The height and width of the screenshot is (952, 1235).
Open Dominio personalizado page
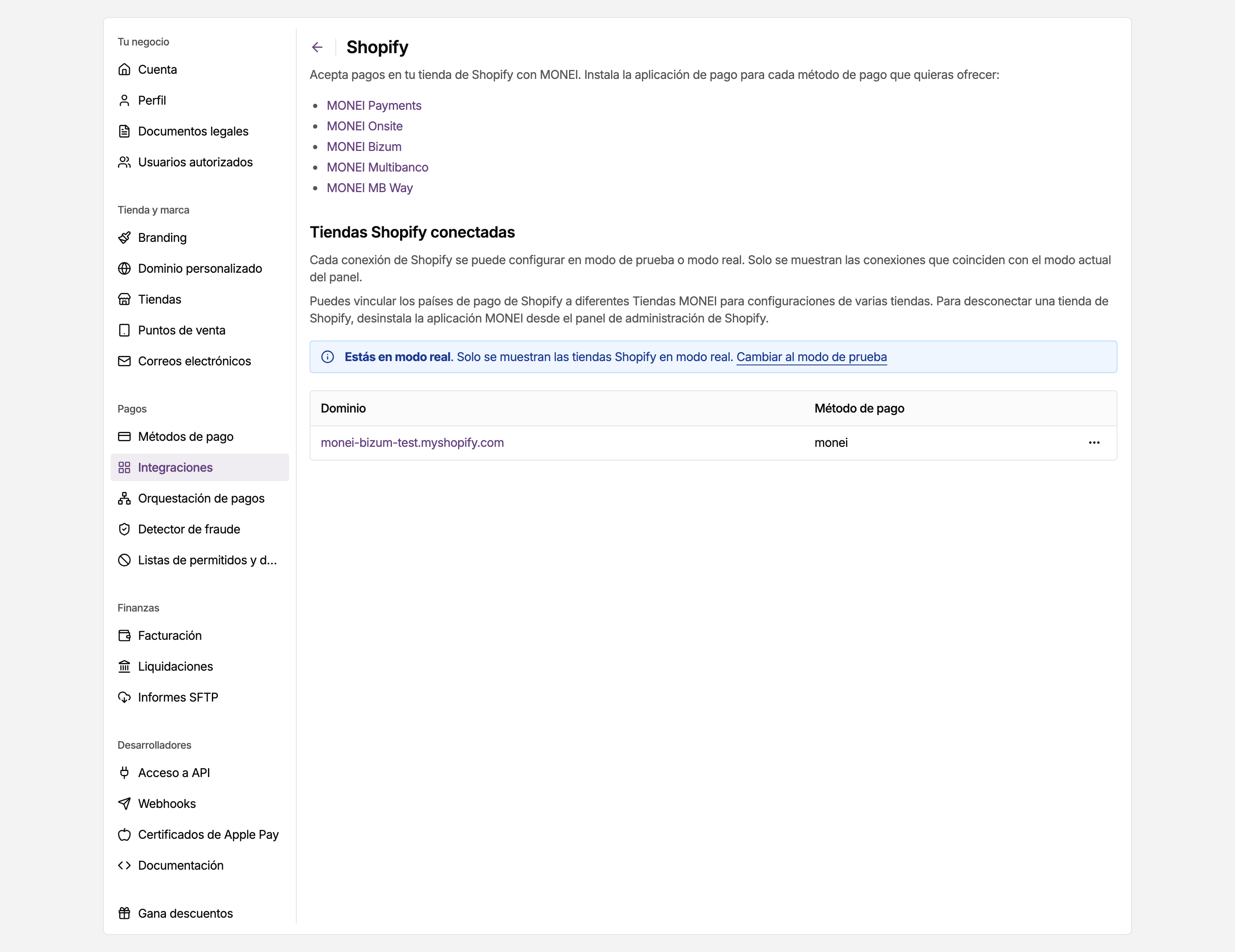click(199, 268)
